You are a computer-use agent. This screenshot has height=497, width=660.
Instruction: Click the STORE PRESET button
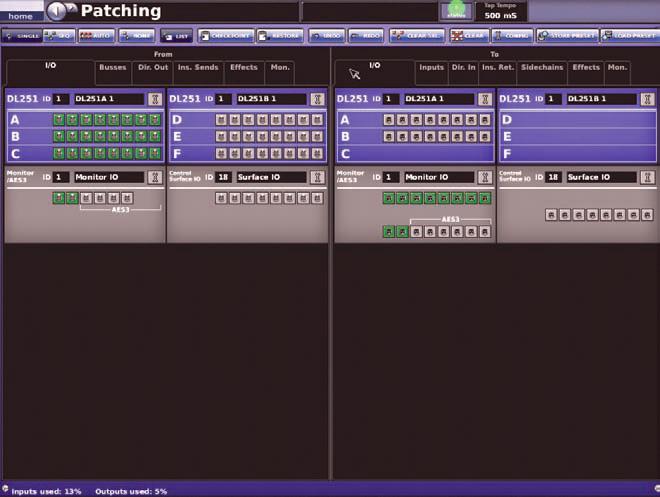click(x=567, y=36)
